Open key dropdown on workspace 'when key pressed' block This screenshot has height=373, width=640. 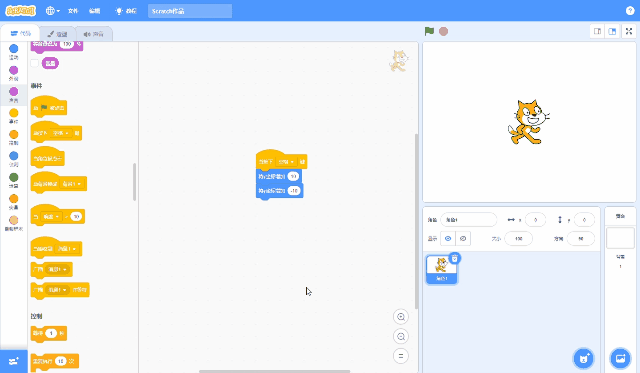[x=286, y=162]
